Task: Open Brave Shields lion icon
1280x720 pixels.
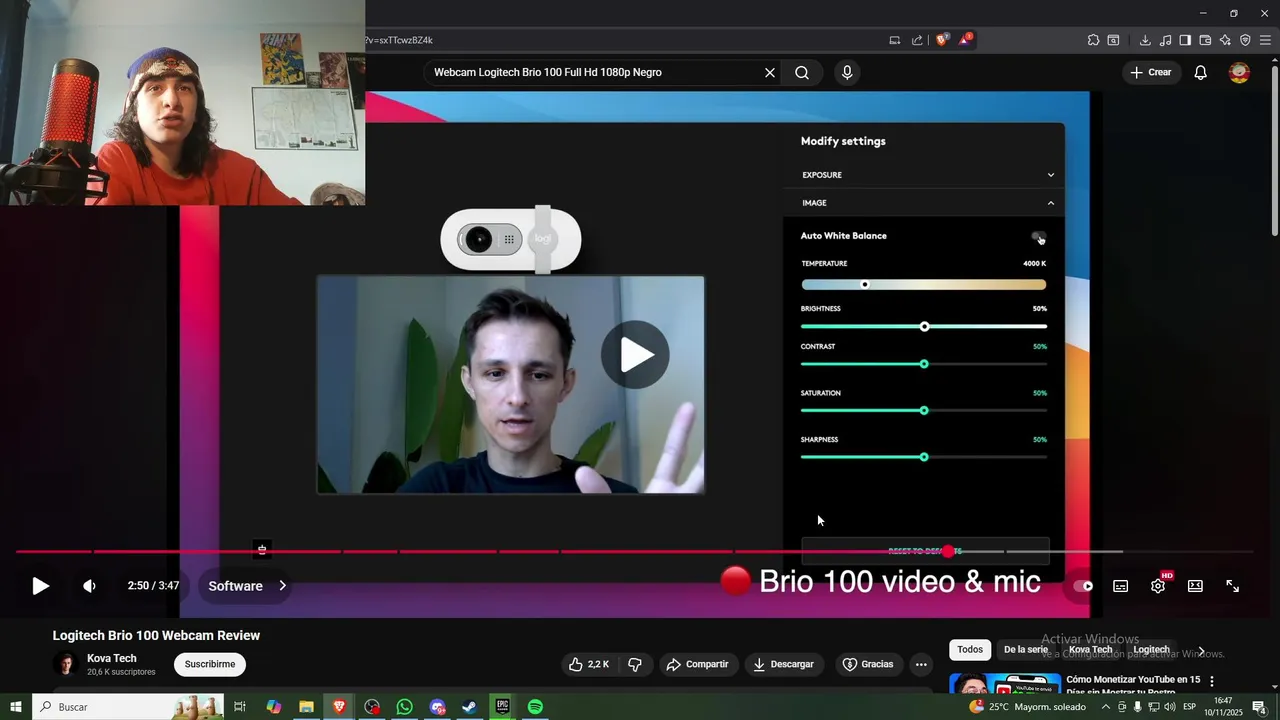Action: [941, 40]
